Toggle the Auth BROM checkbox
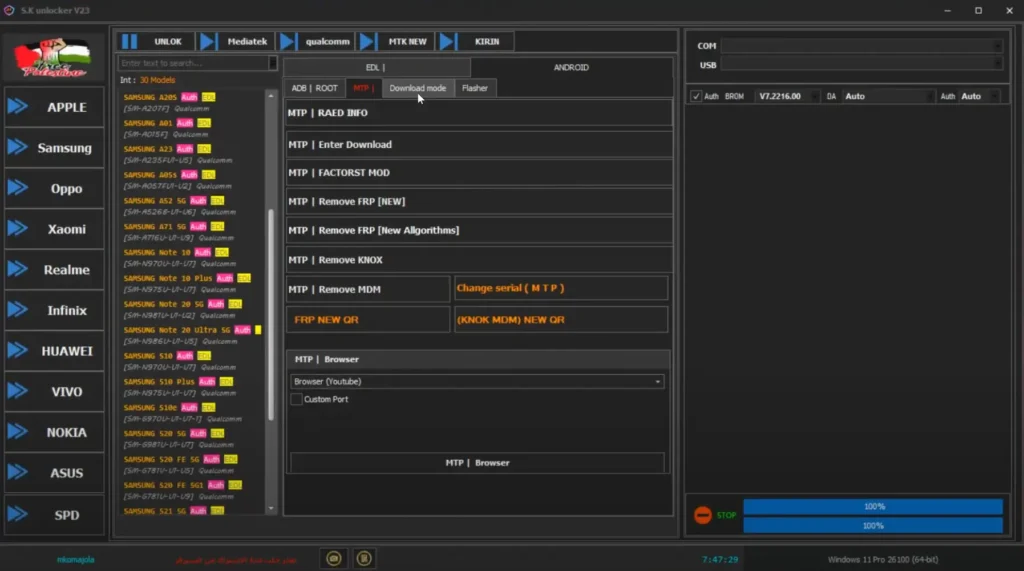Image resolution: width=1024 pixels, height=571 pixels. pyautogui.click(x=696, y=97)
